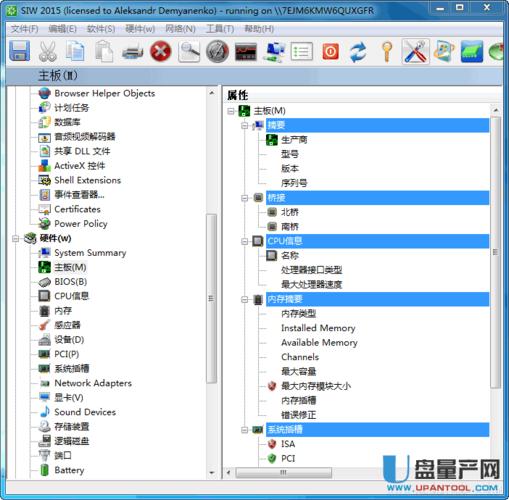The height and width of the screenshot is (500, 509).
Task: Click the Cut scissors toolbar icon
Action: [47, 52]
